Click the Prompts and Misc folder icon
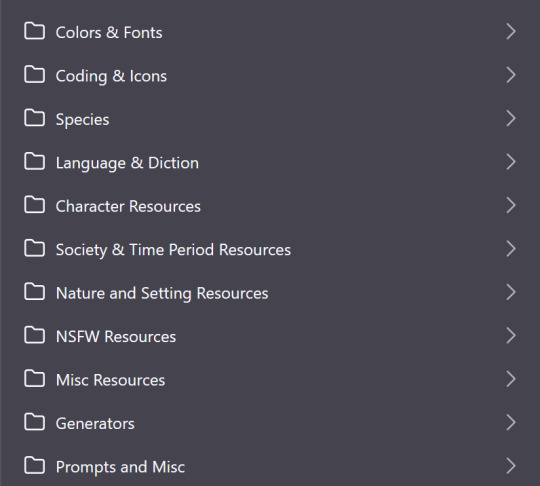The height and width of the screenshot is (486, 540). [34, 465]
